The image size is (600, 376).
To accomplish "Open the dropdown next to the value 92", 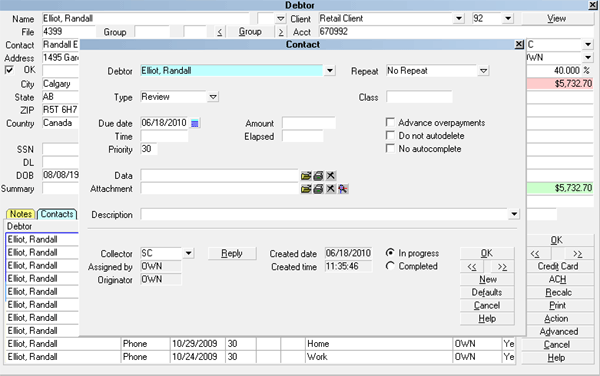I will (x=508, y=18).
